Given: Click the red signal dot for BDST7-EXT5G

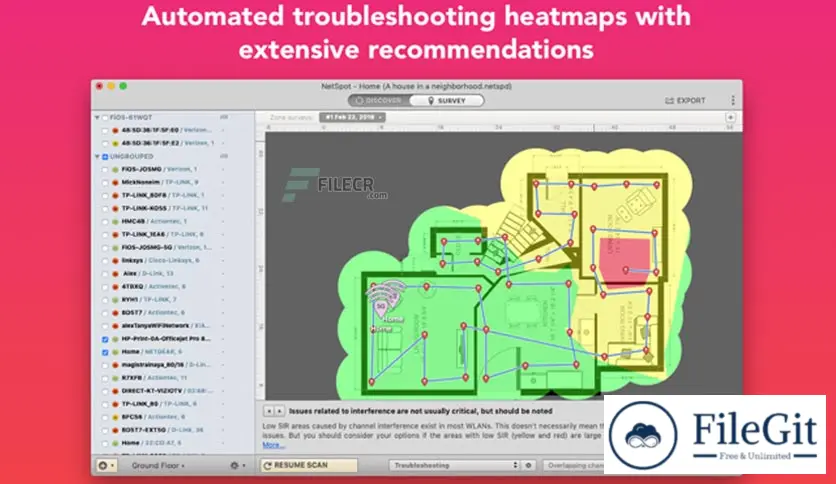Looking at the screenshot, I should click(x=115, y=430).
